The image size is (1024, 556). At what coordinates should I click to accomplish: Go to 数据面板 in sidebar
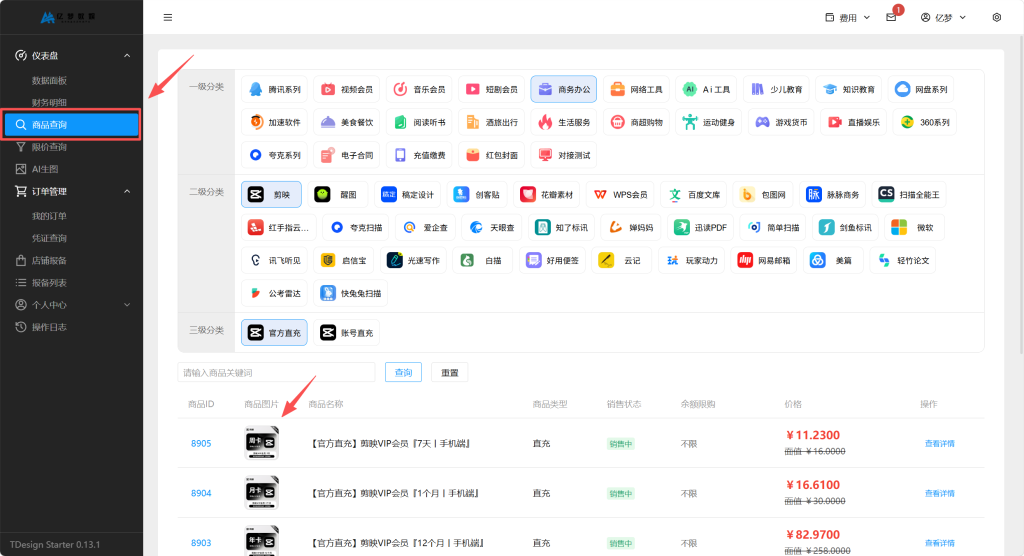[50, 80]
